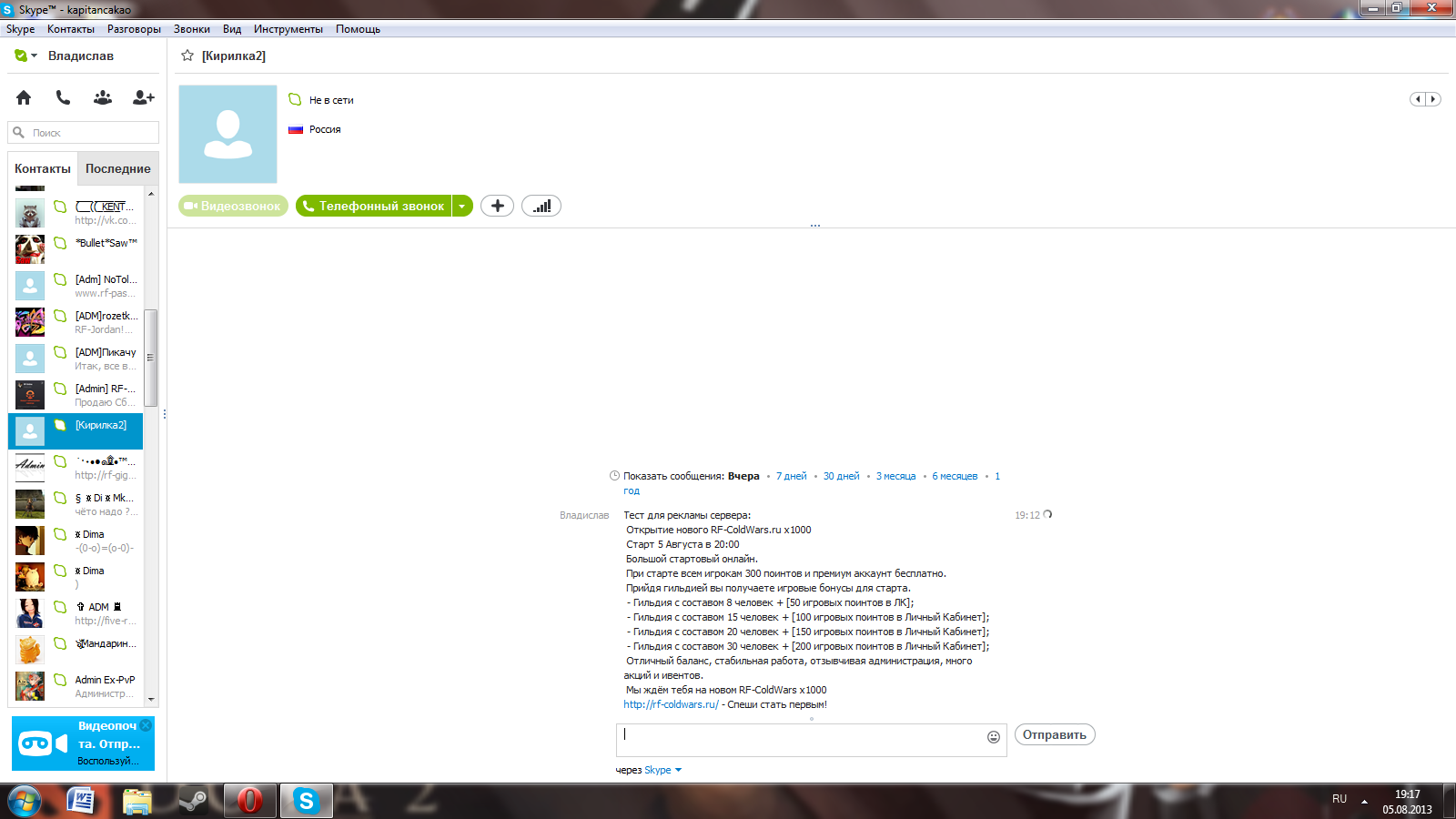The width and height of the screenshot is (1456, 819).
Task: Open Windows Start menu
Action: [x=25, y=801]
